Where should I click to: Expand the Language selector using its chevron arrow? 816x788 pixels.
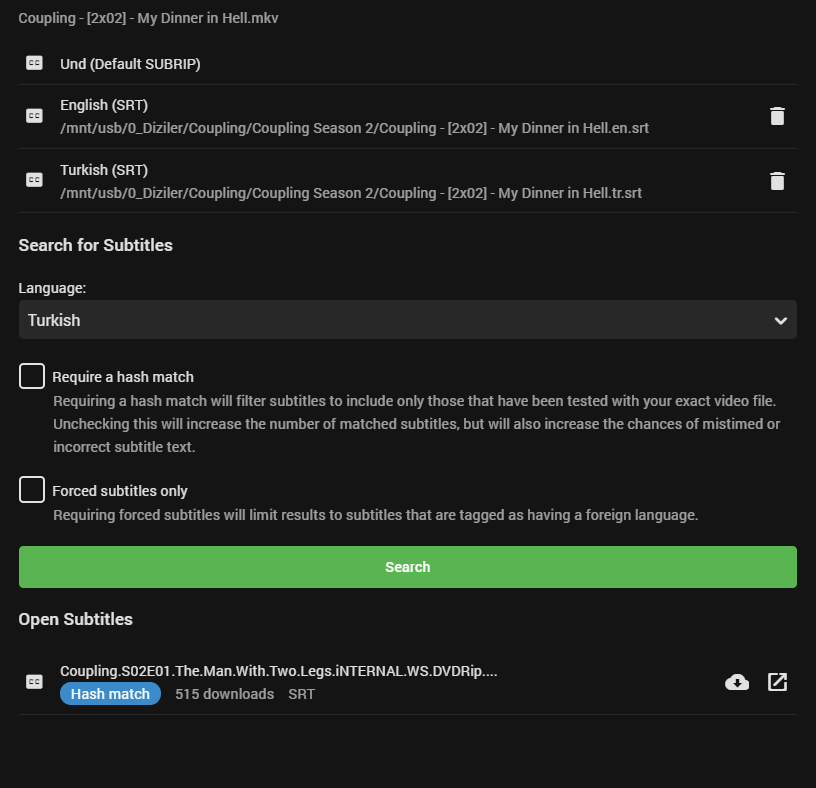780,321
